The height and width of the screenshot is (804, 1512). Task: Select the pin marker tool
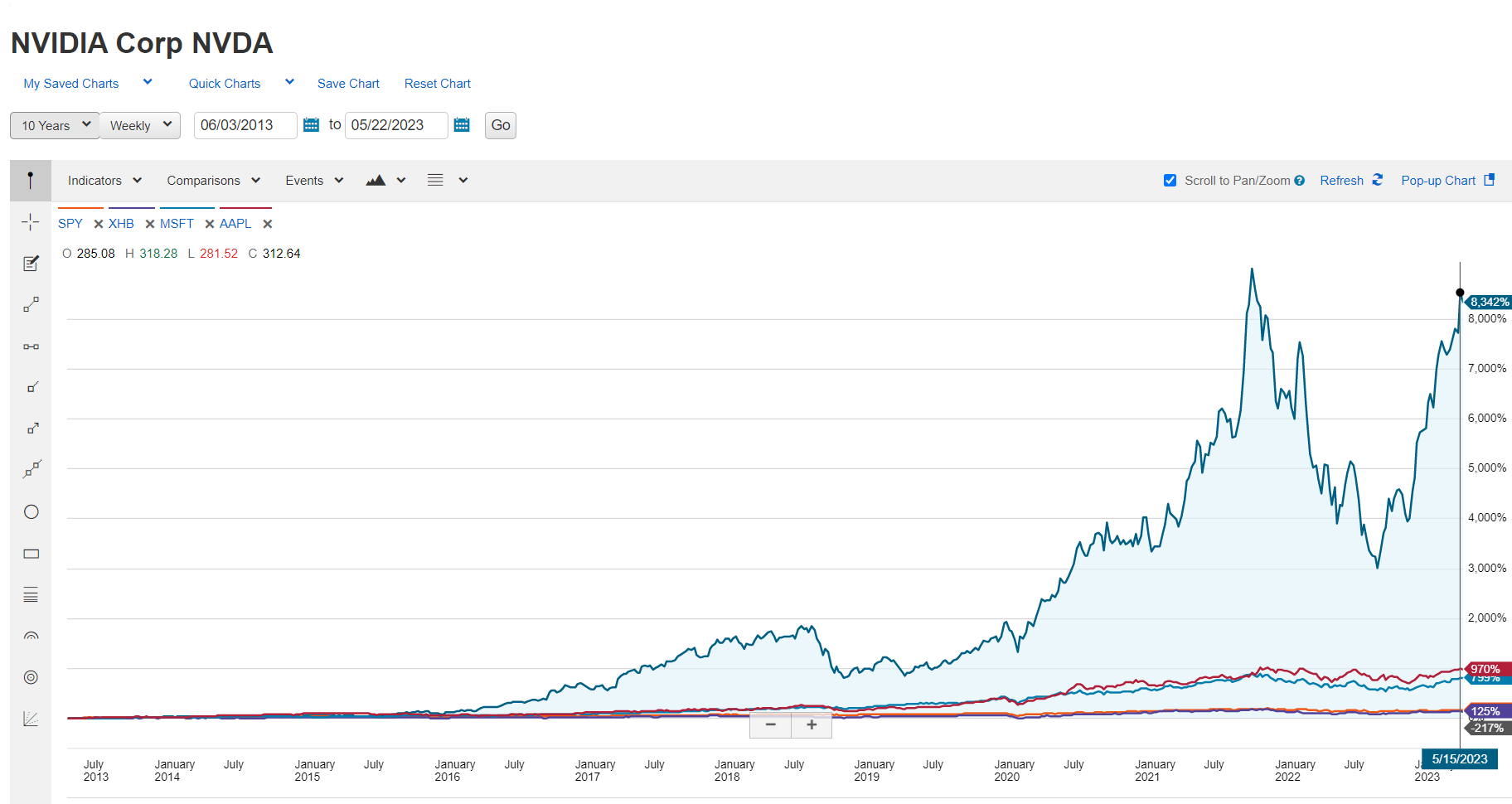[31, 181]
